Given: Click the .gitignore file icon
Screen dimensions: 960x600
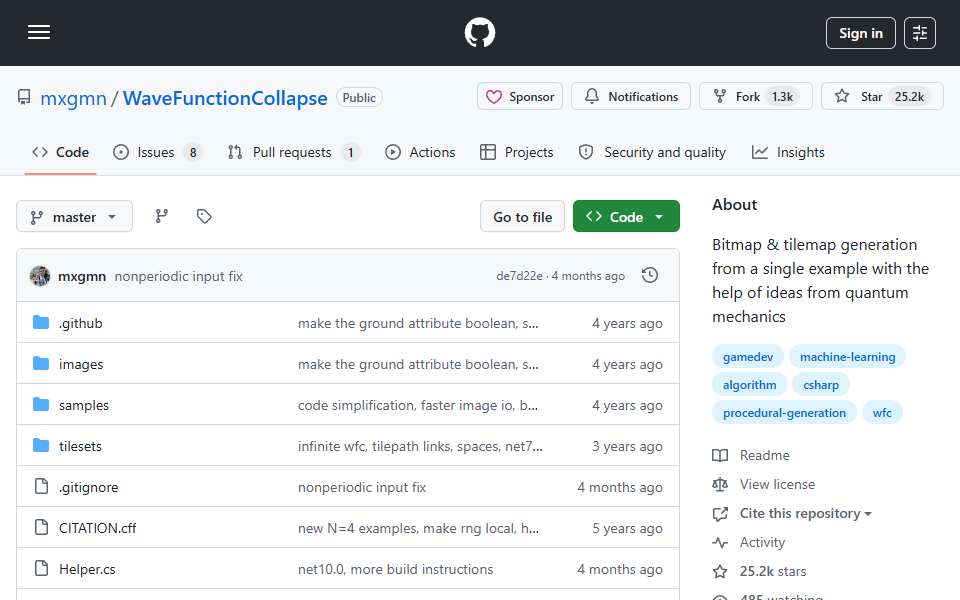Looking at the screenshot, I should pyautogui.click(x=41, y=487).
